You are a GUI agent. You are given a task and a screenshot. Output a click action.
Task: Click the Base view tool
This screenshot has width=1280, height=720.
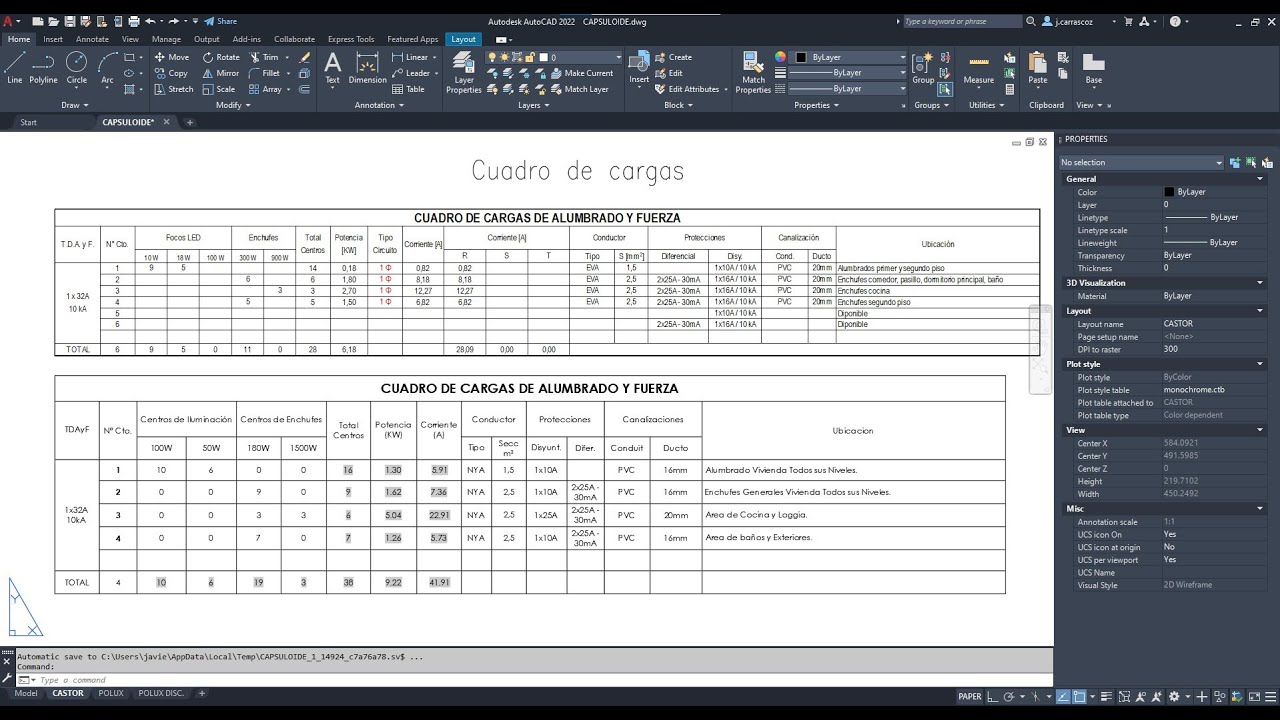[x=1094, y=68]
